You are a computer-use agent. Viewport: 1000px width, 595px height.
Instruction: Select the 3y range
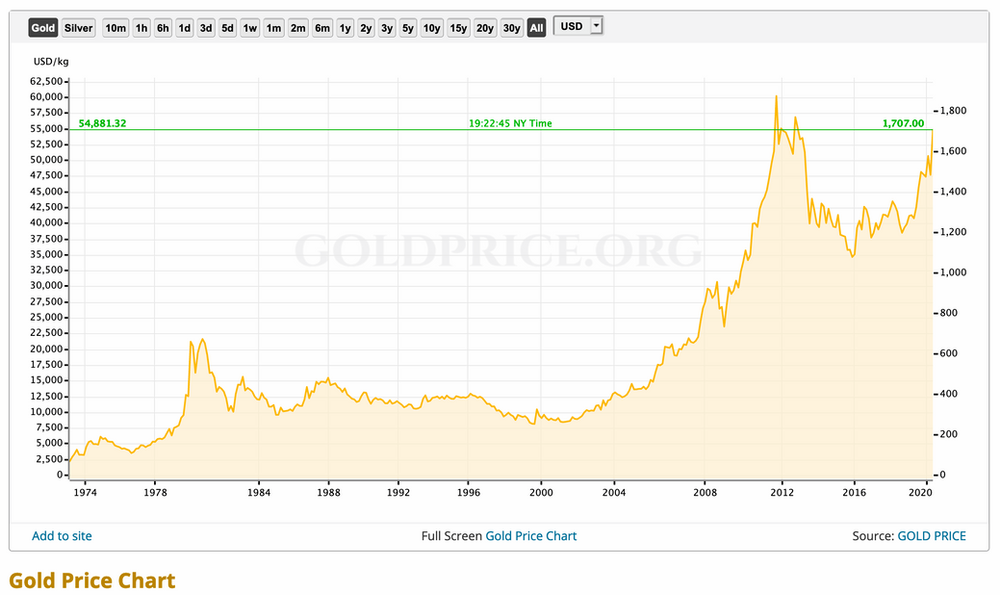[x=387, y=27]
